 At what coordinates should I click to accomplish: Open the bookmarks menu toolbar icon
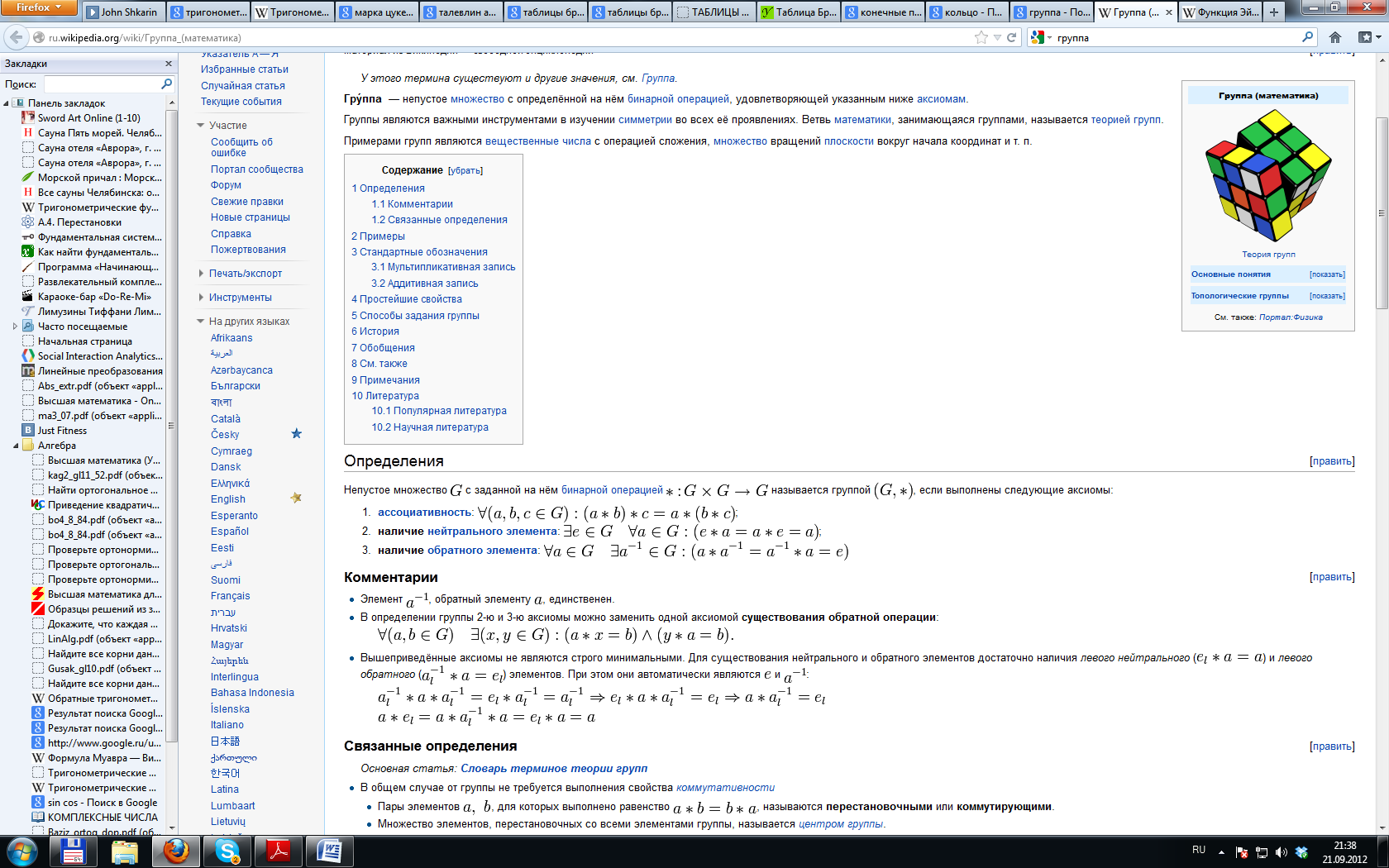1369,37
